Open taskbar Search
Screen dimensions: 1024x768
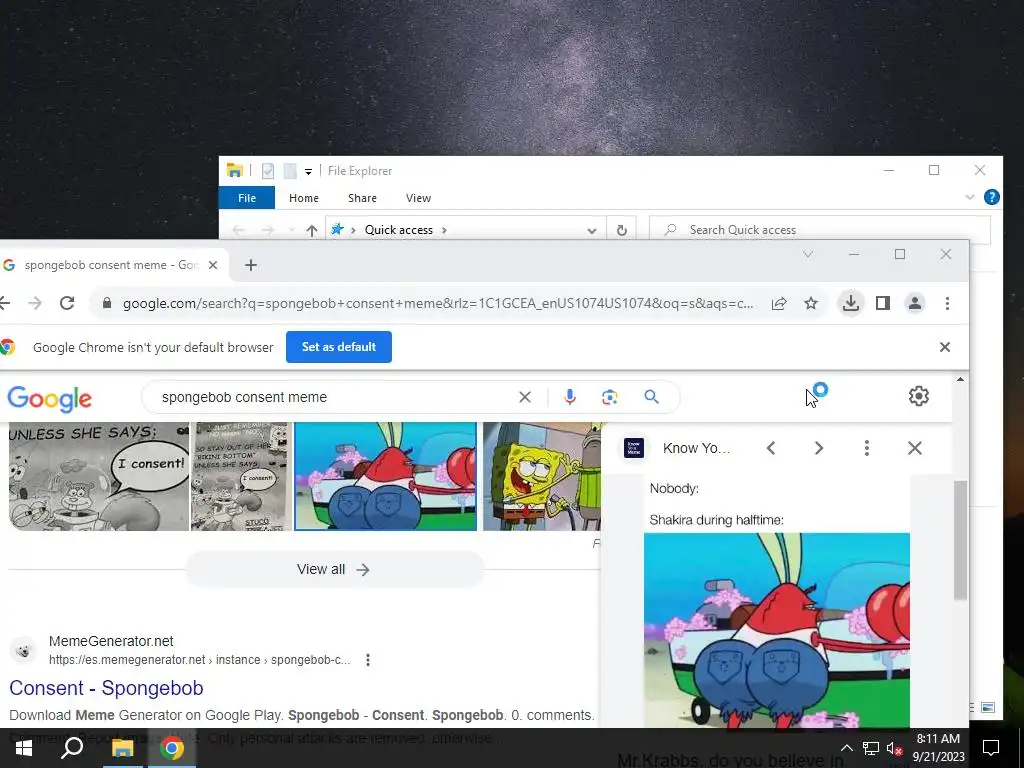72,748
